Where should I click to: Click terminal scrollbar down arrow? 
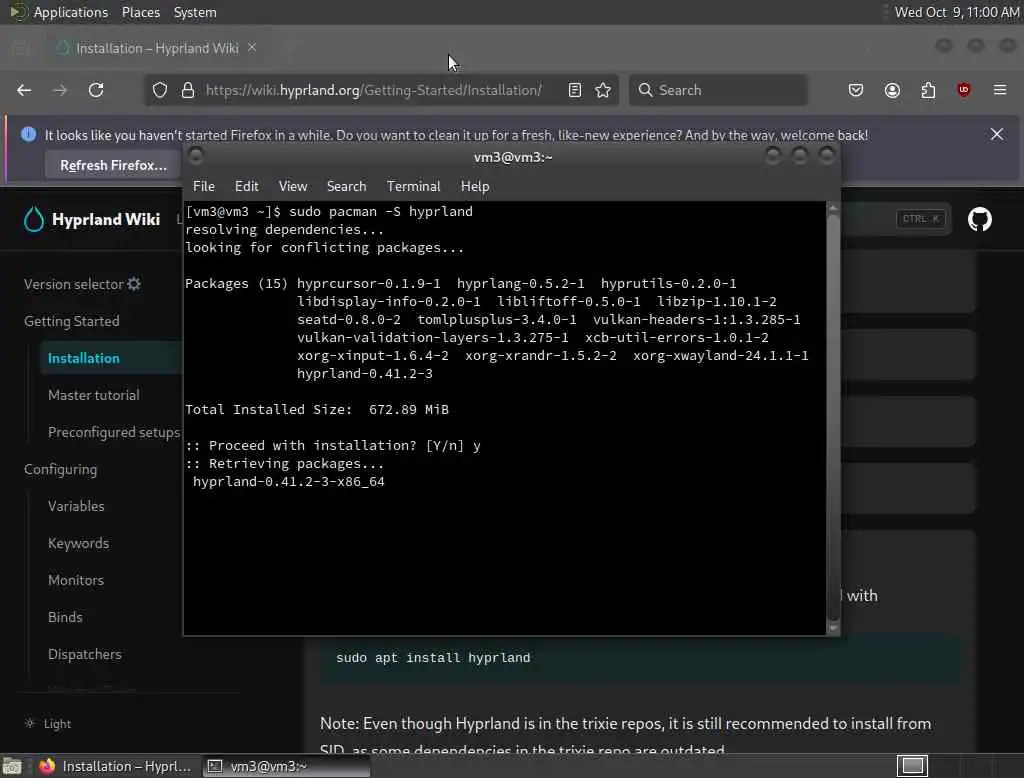pyautogui.click(x=833, y=628)
